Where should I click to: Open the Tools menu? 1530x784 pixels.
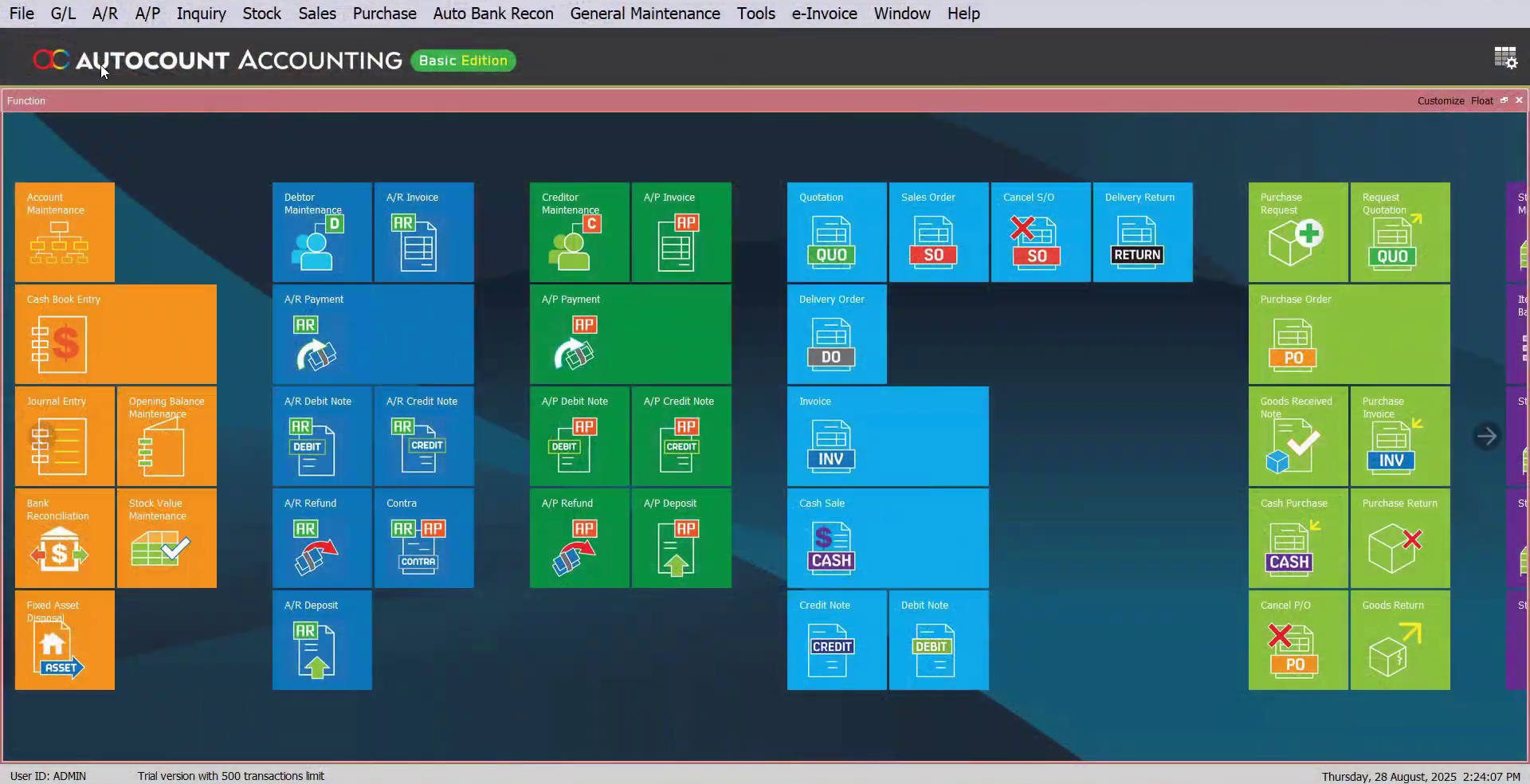pos(756,14)
